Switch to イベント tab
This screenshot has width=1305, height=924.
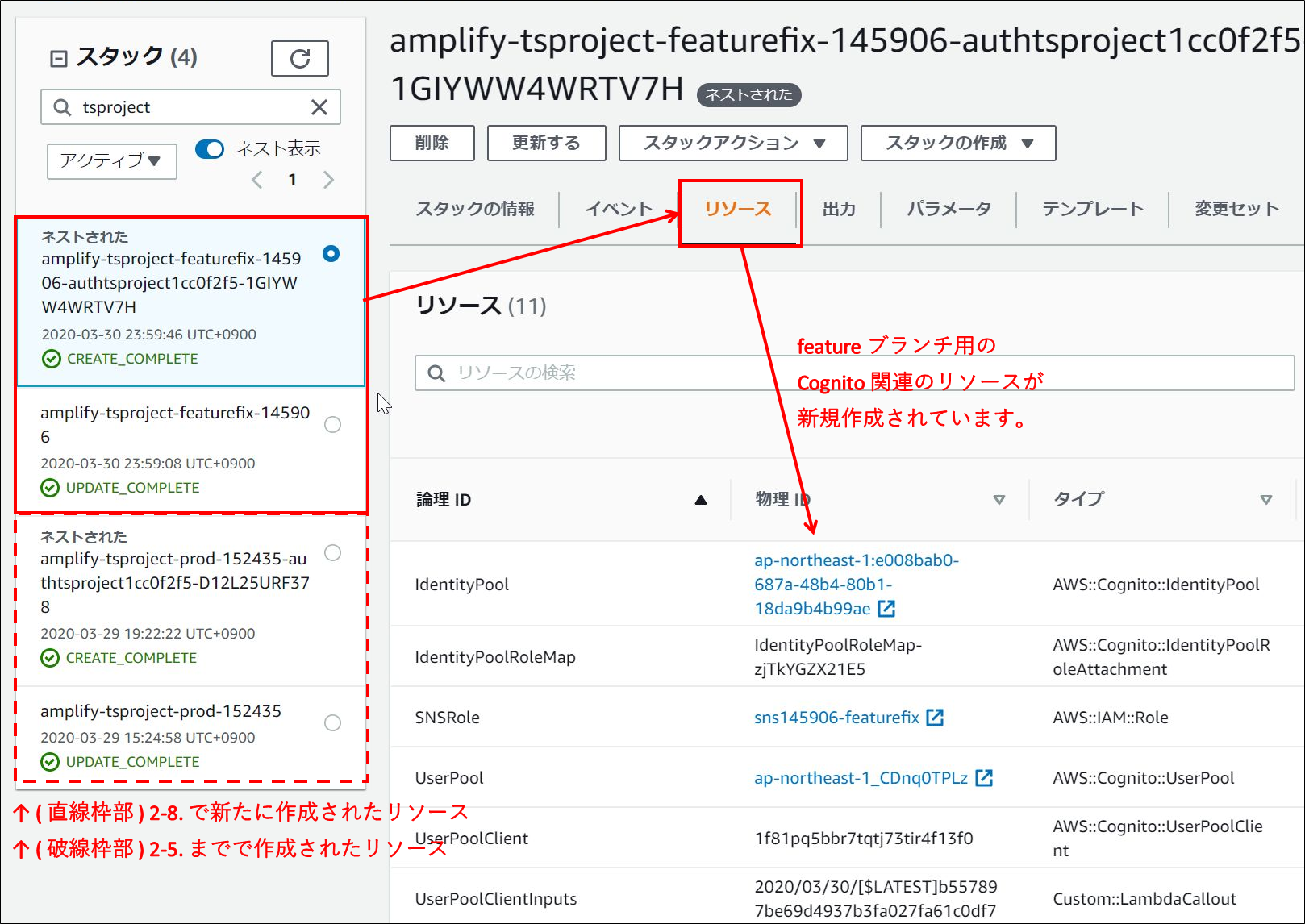click(x=619, y=210)
